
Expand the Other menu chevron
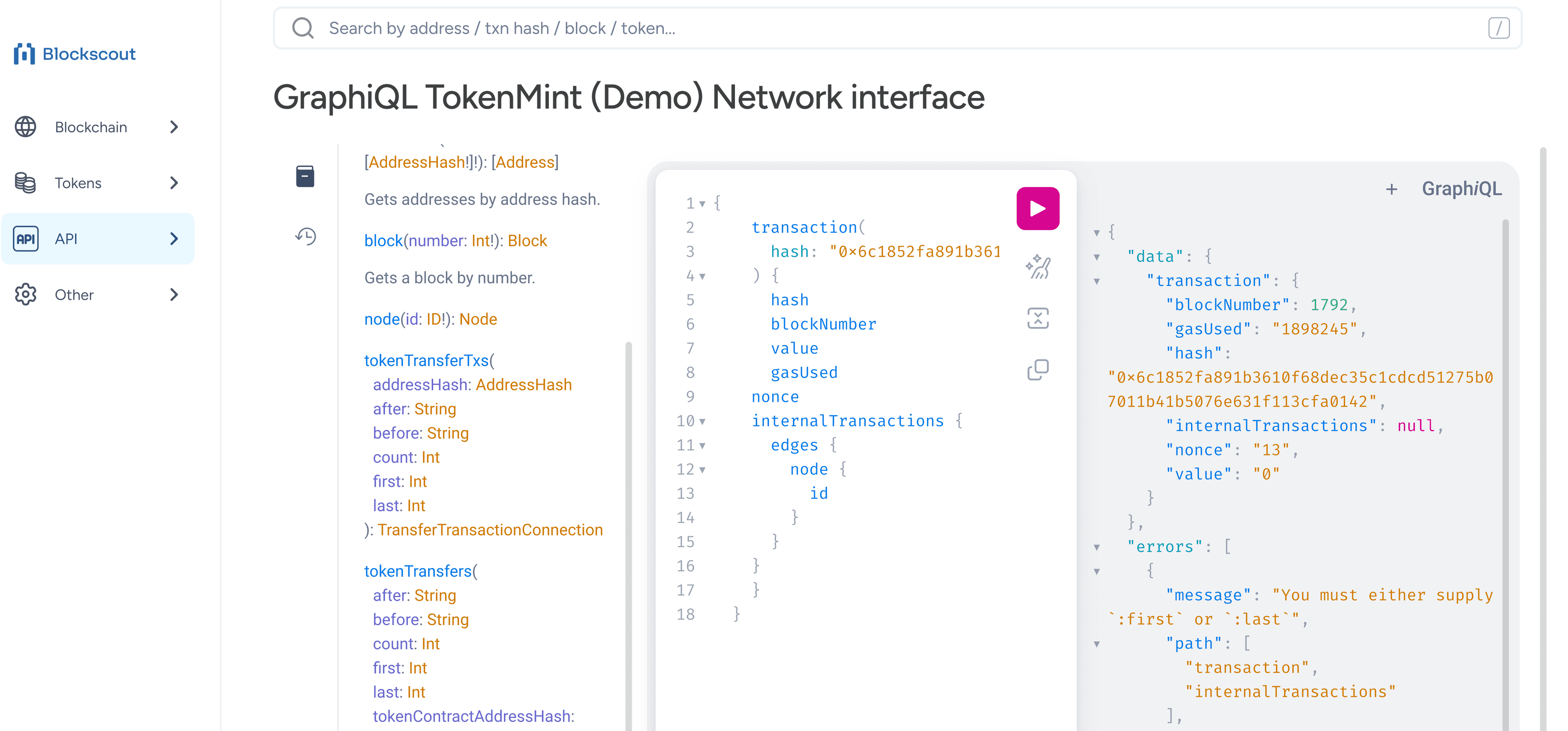pos(174,294)
